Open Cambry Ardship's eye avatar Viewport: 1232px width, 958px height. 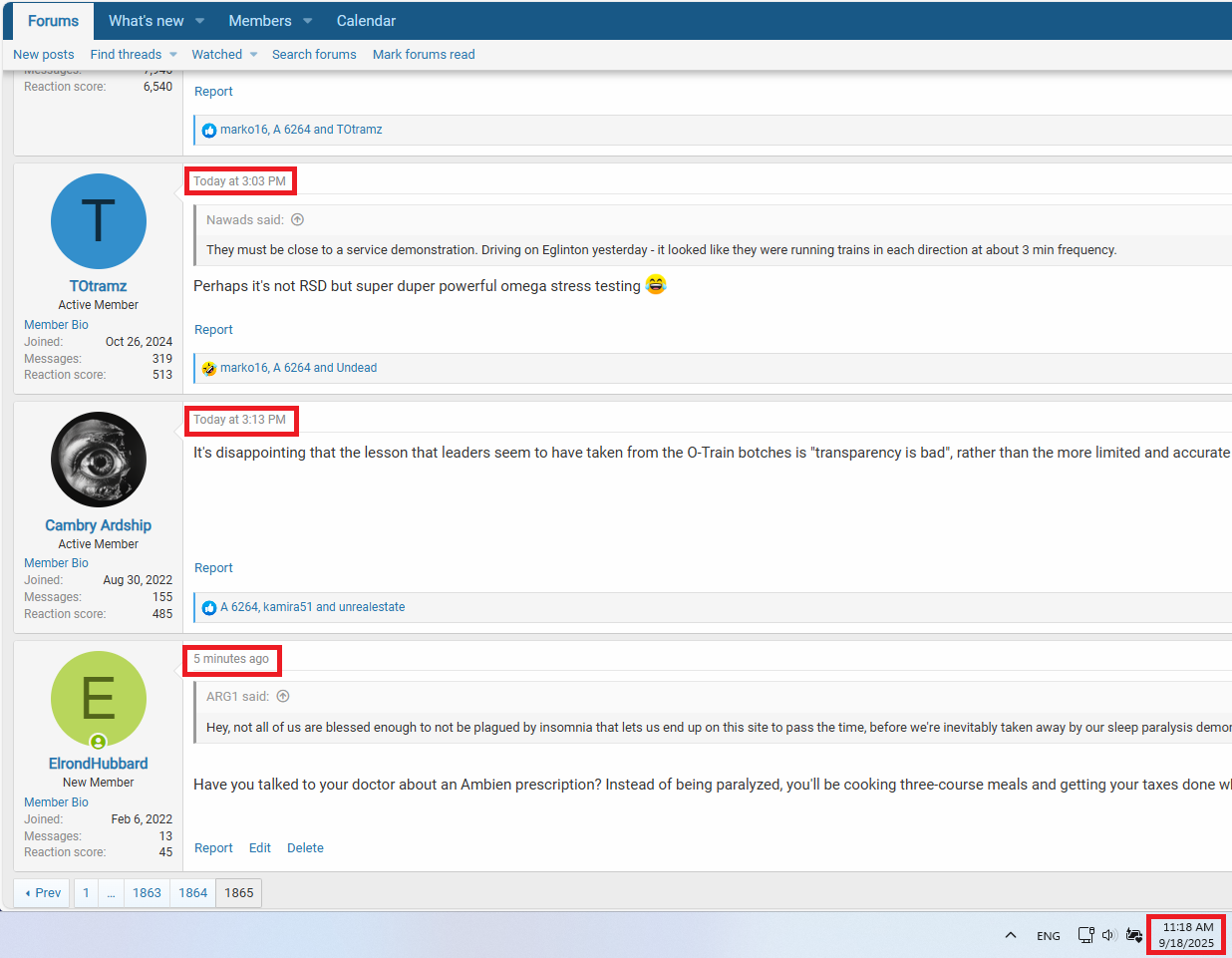point(99,460)
